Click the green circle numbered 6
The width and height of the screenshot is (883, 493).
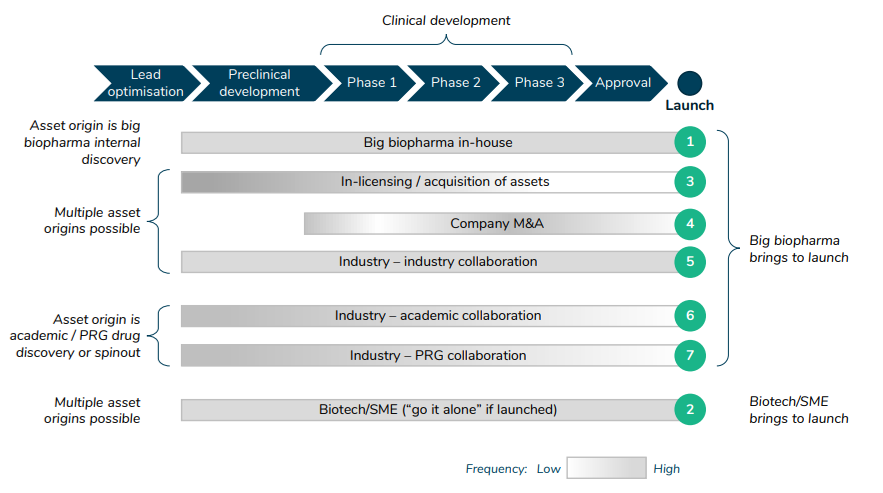coord(689,316)
